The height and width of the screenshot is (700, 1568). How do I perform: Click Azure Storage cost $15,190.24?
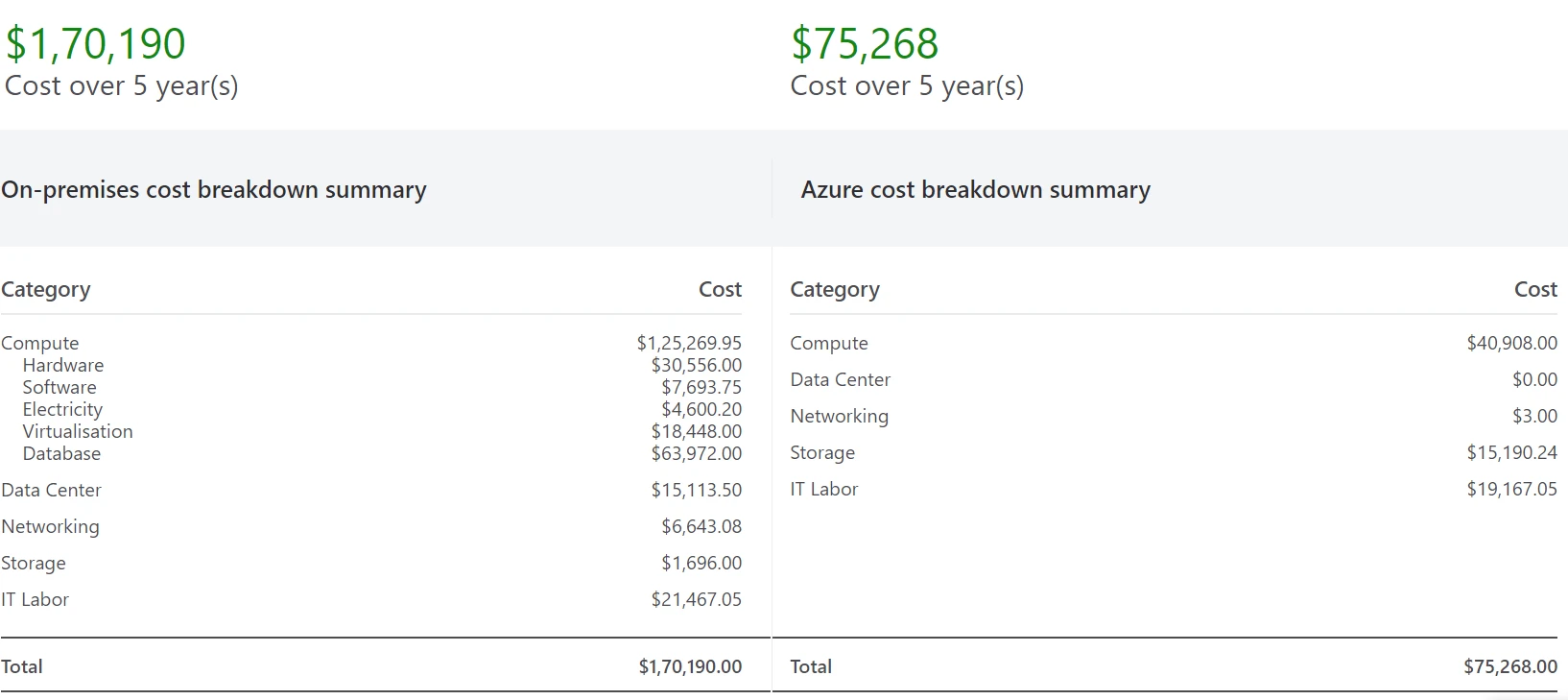pyautogui.click(x=1512, y=452)
